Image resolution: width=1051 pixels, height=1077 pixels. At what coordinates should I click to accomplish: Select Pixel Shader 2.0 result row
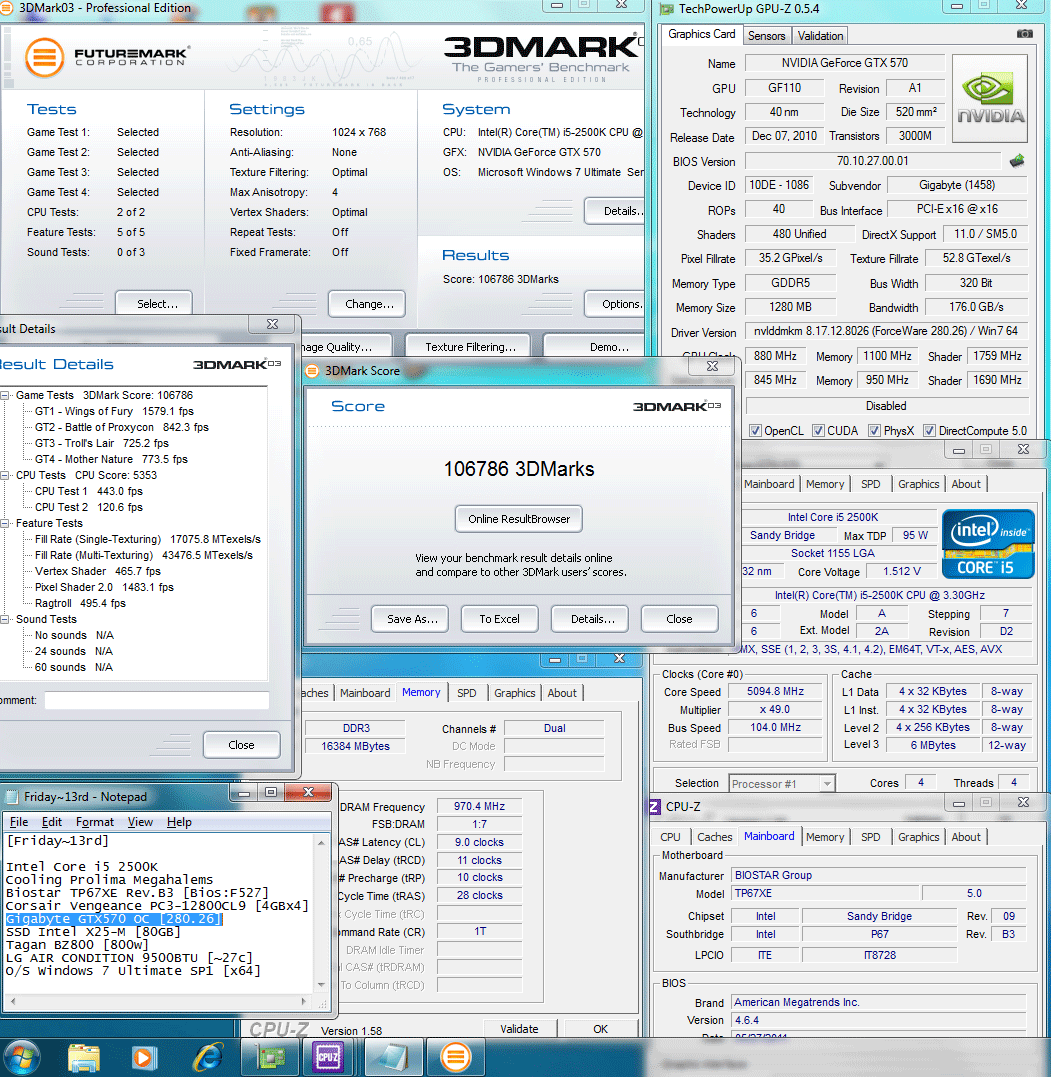tap(104, 587)
